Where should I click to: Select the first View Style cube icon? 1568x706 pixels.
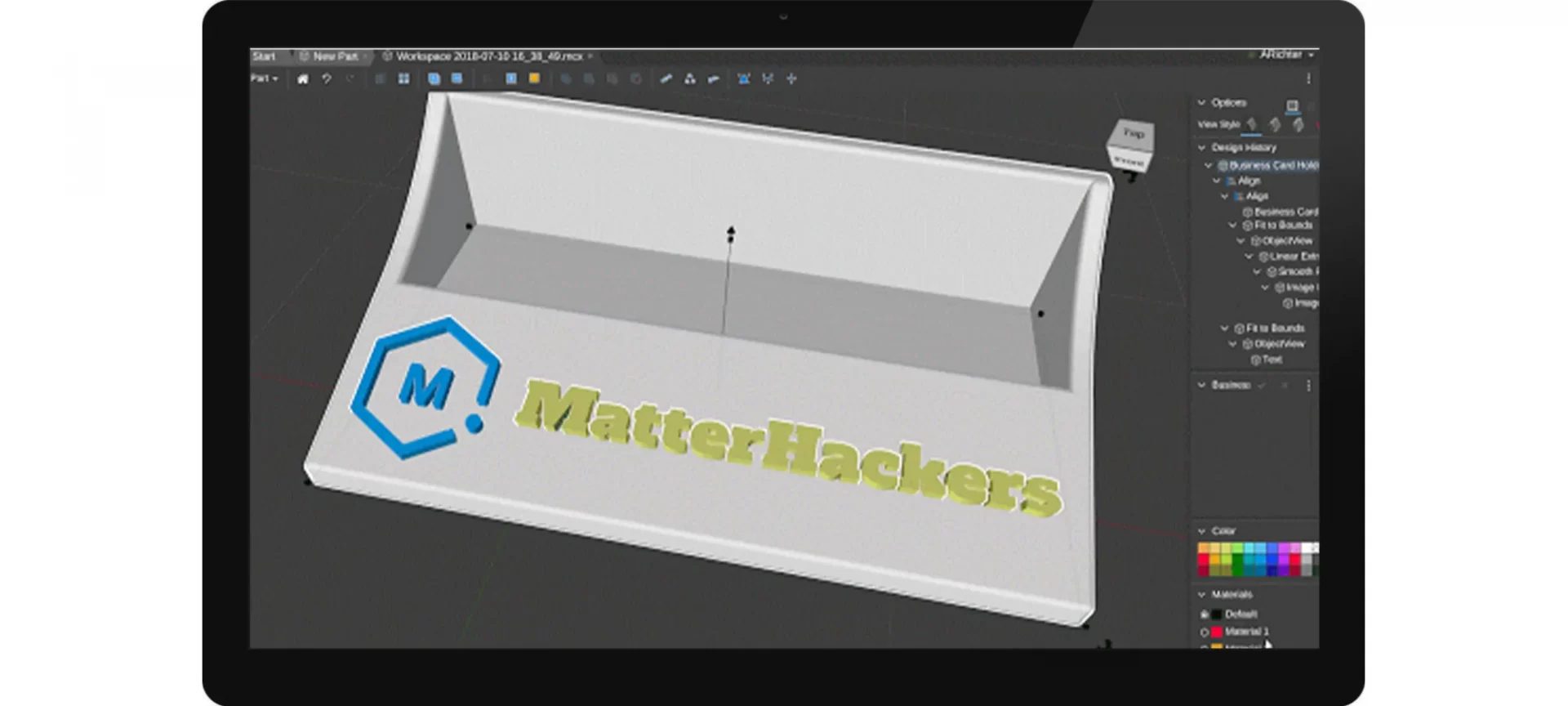tap(1252, 125)
